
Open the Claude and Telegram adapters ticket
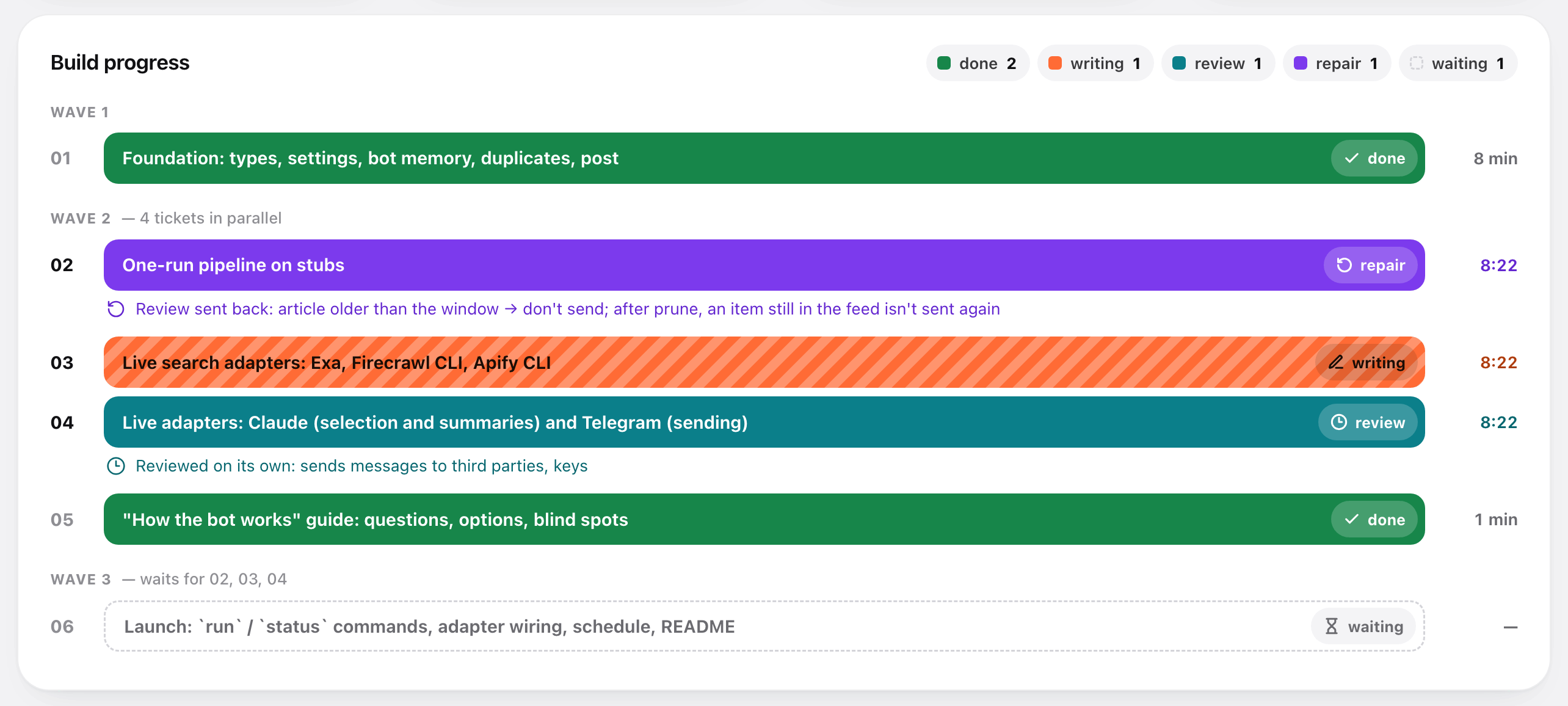[764, 422]
